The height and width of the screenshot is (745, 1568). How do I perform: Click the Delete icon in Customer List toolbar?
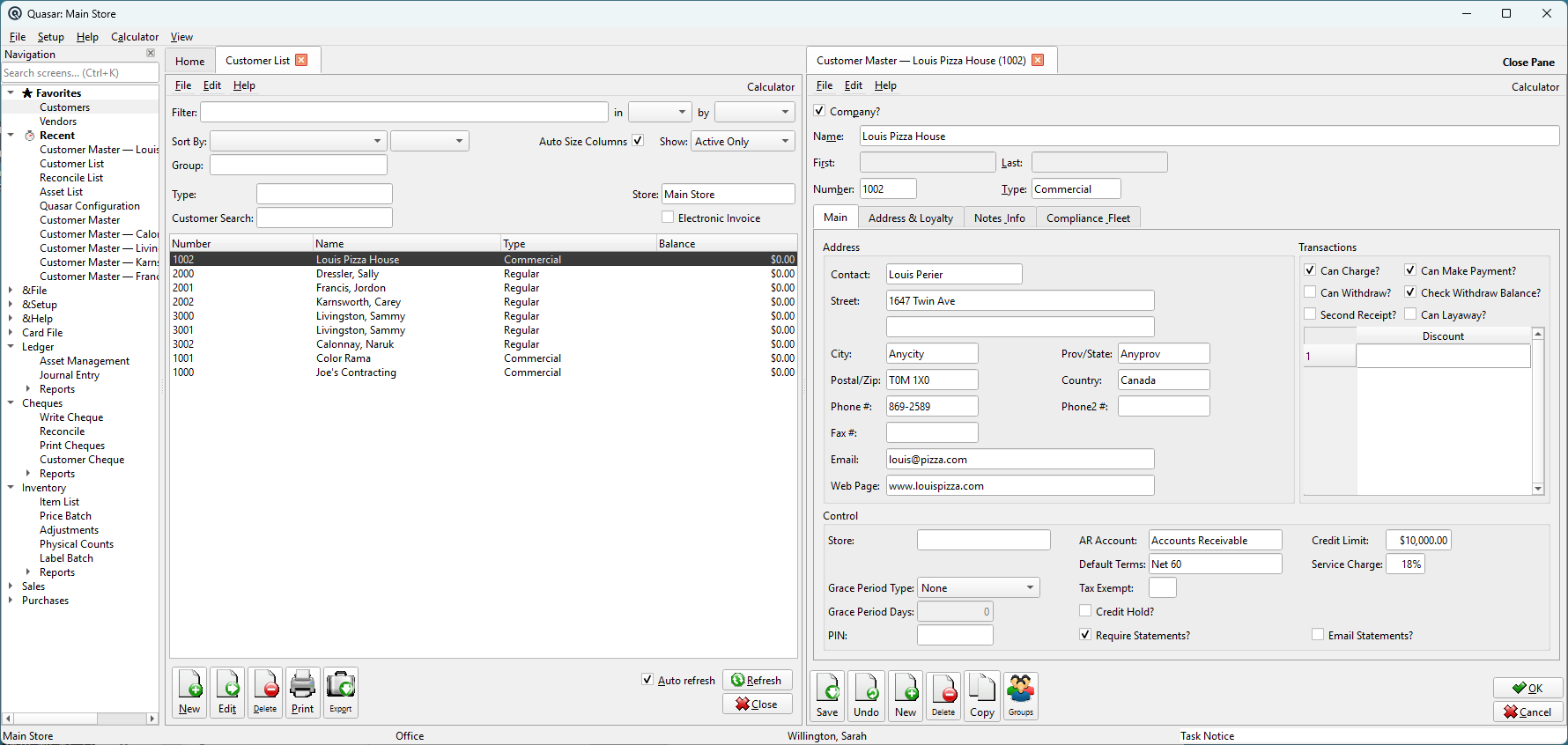[265, 692]
